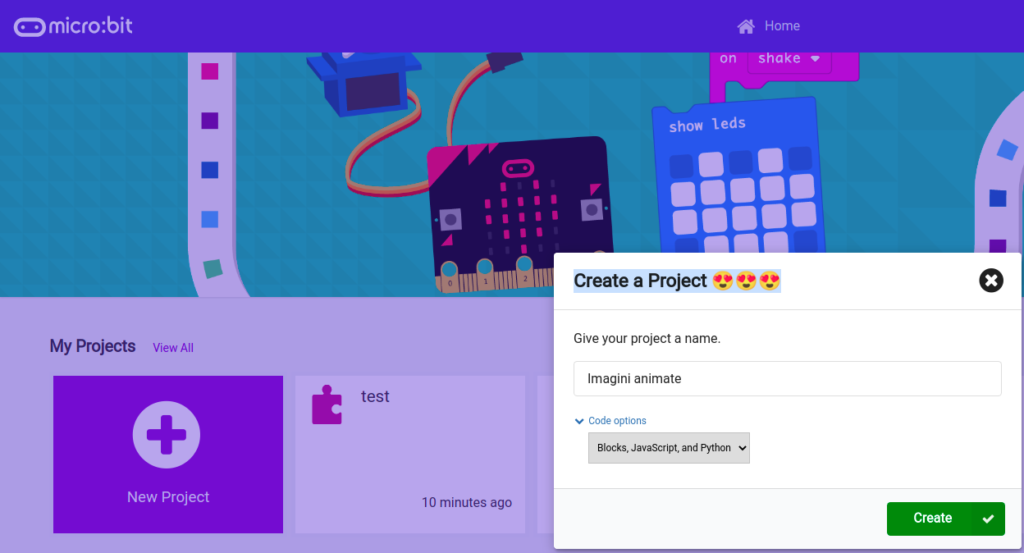Click the on shake dropdown in banner
This screenshot has width=1024, height=553.
tap(793, 59)
